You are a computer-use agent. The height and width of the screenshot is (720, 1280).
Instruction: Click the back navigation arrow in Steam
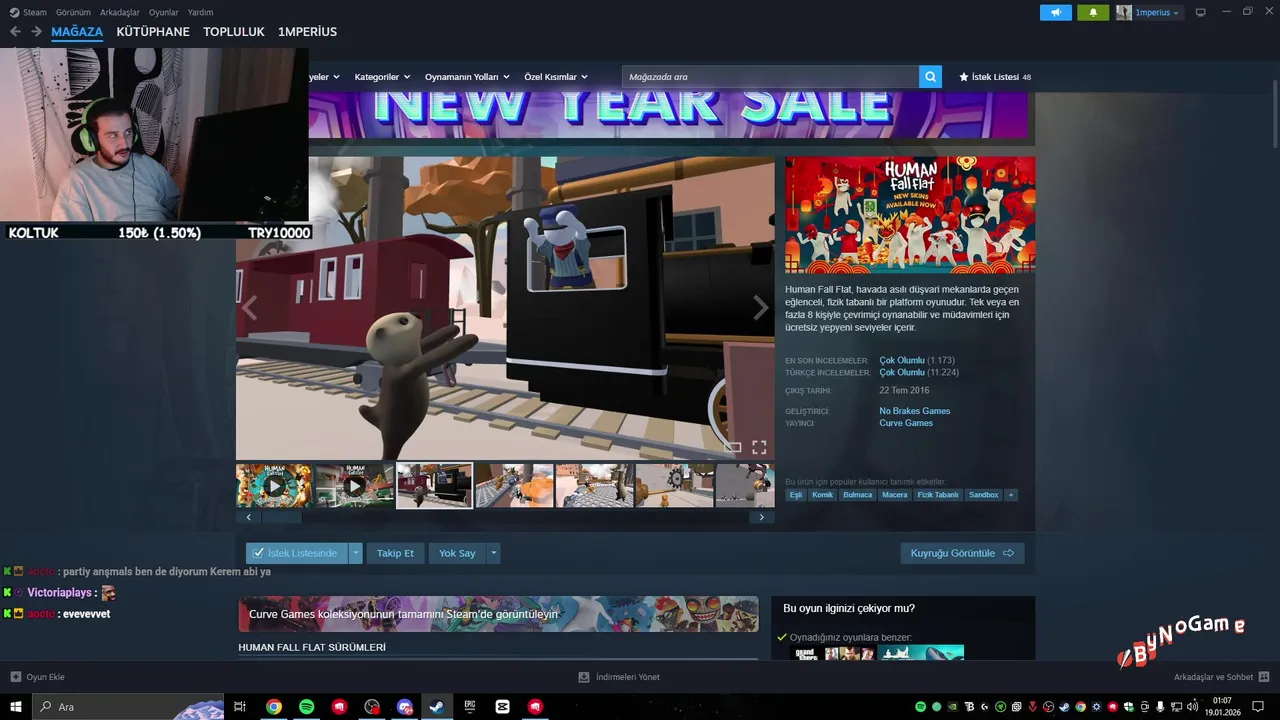click(x=15, y=32)
